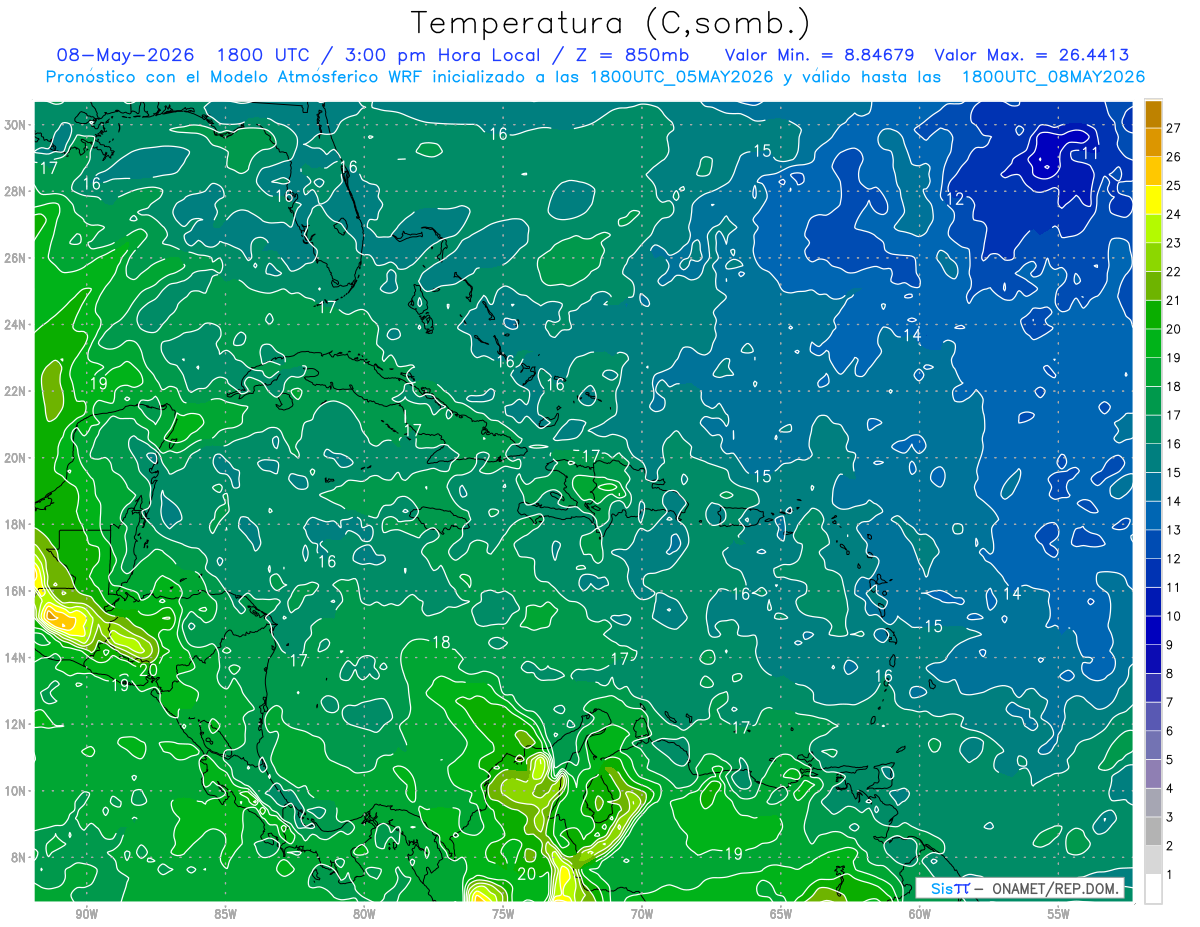
Task: Click the 30N latitude axis label
Action: [x=14, y=125]
